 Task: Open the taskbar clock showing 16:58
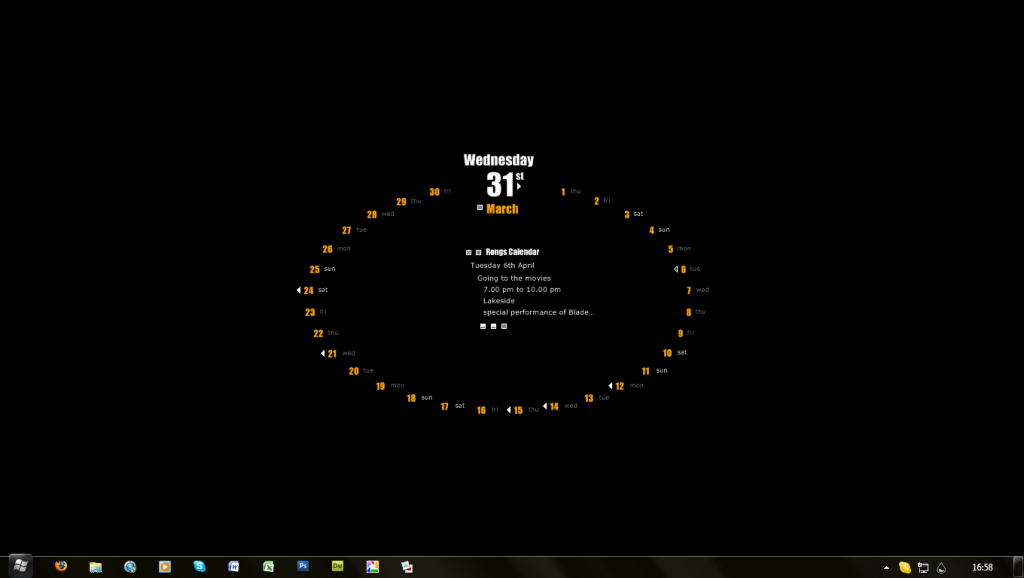pyautogui.click(x=982, y=568)
